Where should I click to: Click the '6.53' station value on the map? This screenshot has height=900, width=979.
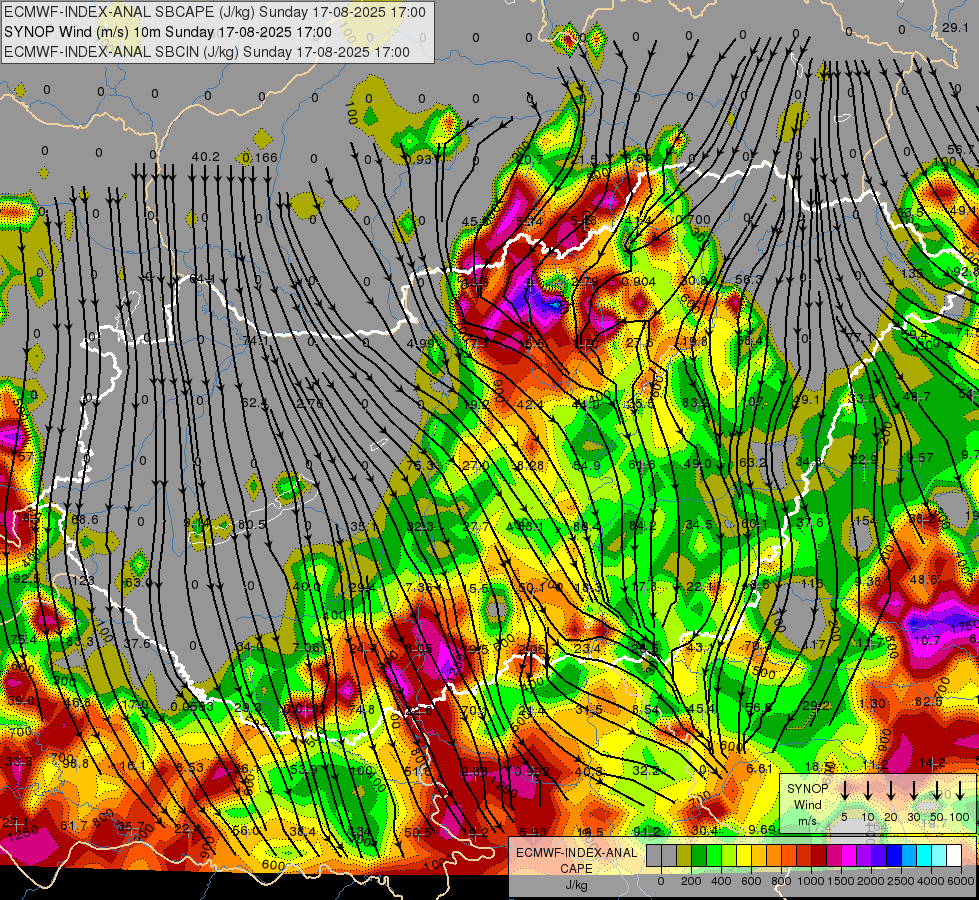(x=189, y=767)
